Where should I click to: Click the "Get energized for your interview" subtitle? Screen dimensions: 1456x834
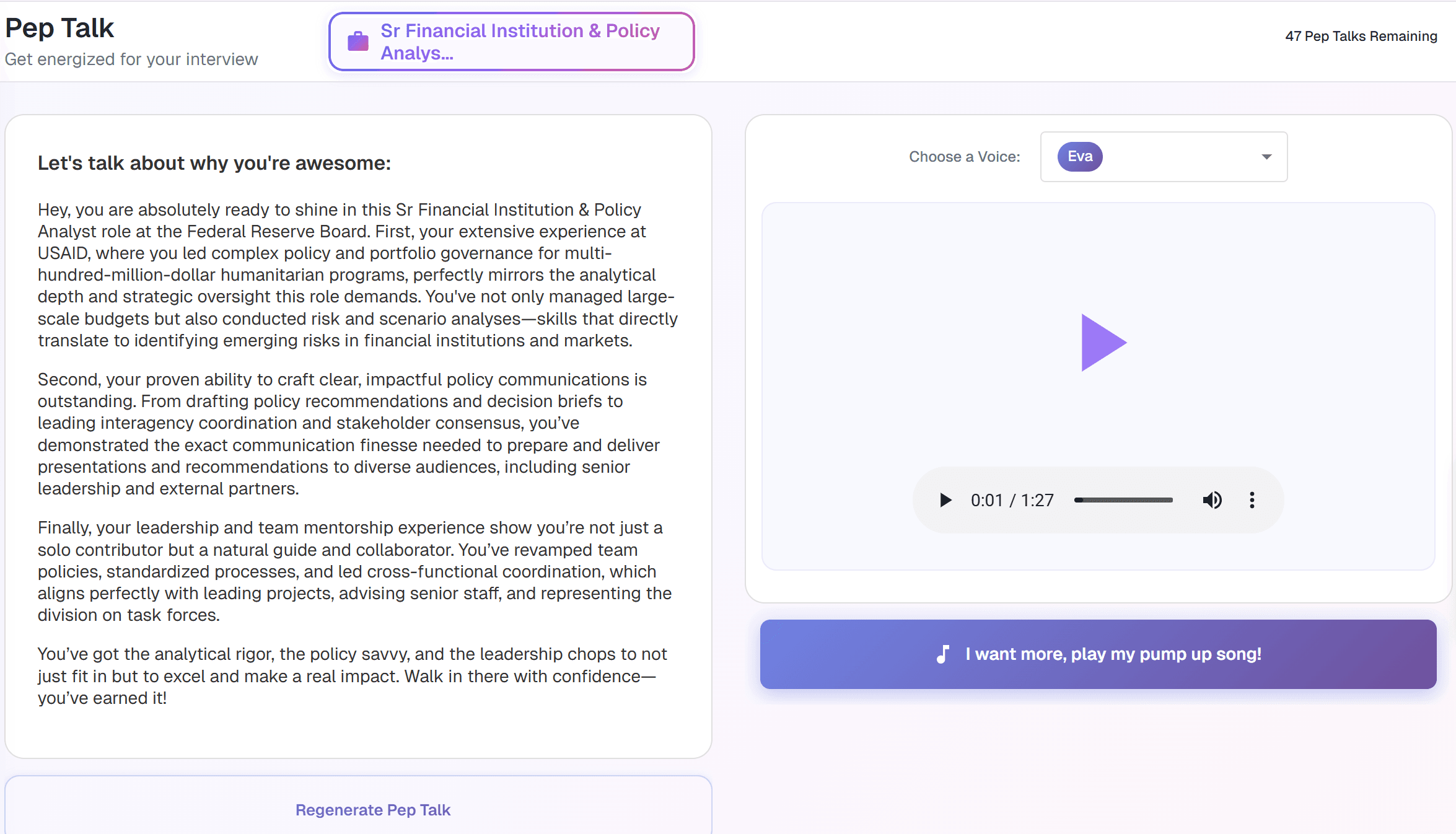pos(131,59)
